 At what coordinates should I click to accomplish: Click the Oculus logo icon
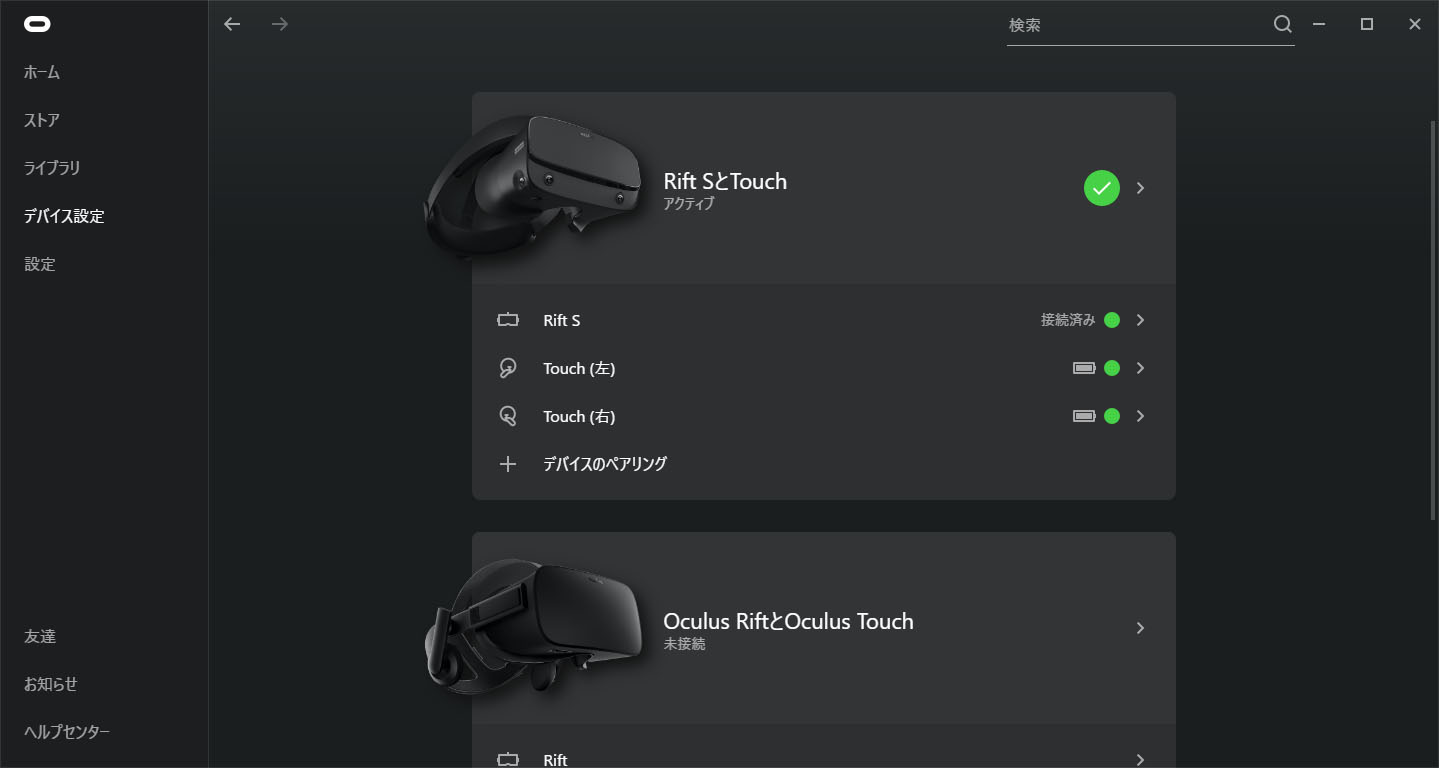coord(37,24)
